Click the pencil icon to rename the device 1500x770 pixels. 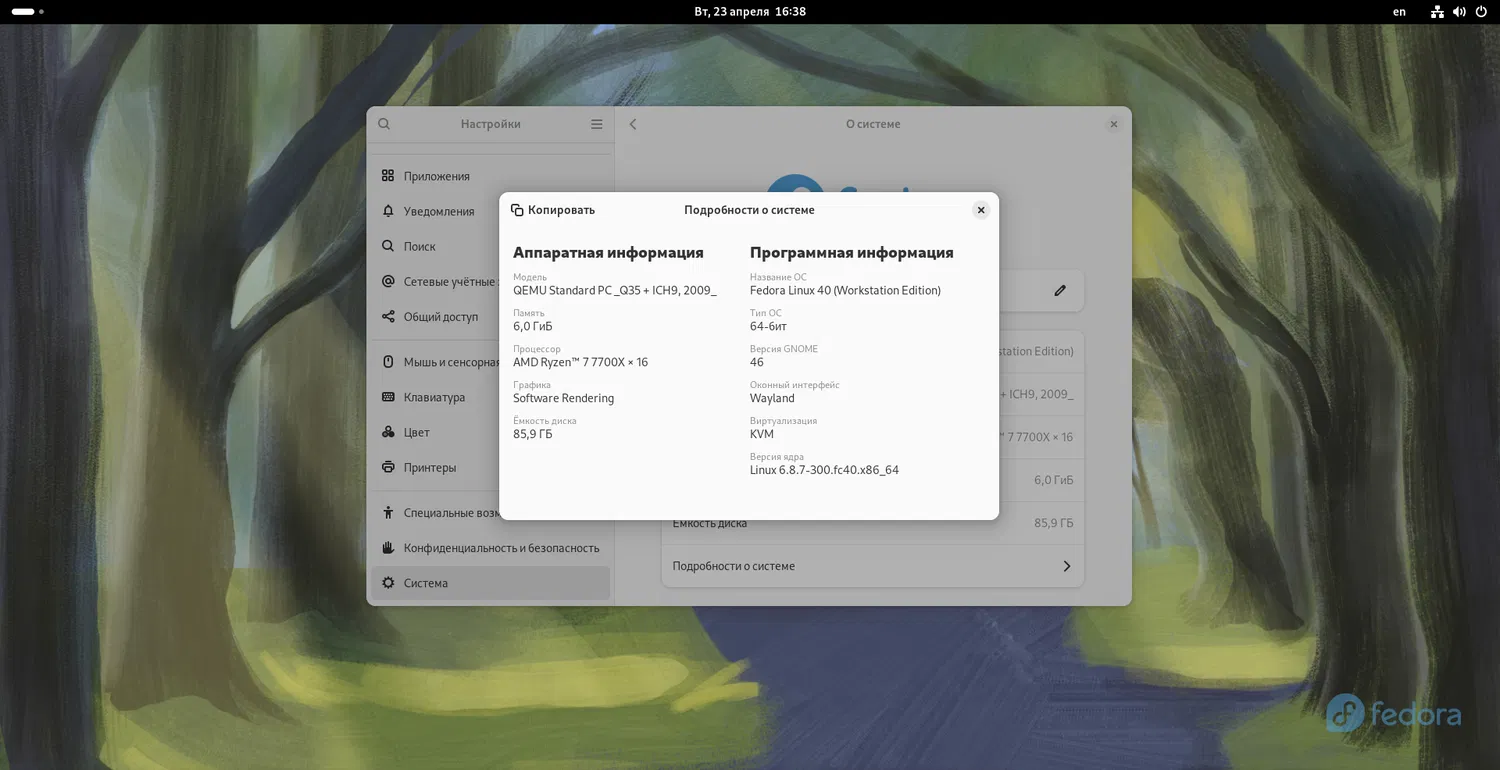(x=1060, y=290)
